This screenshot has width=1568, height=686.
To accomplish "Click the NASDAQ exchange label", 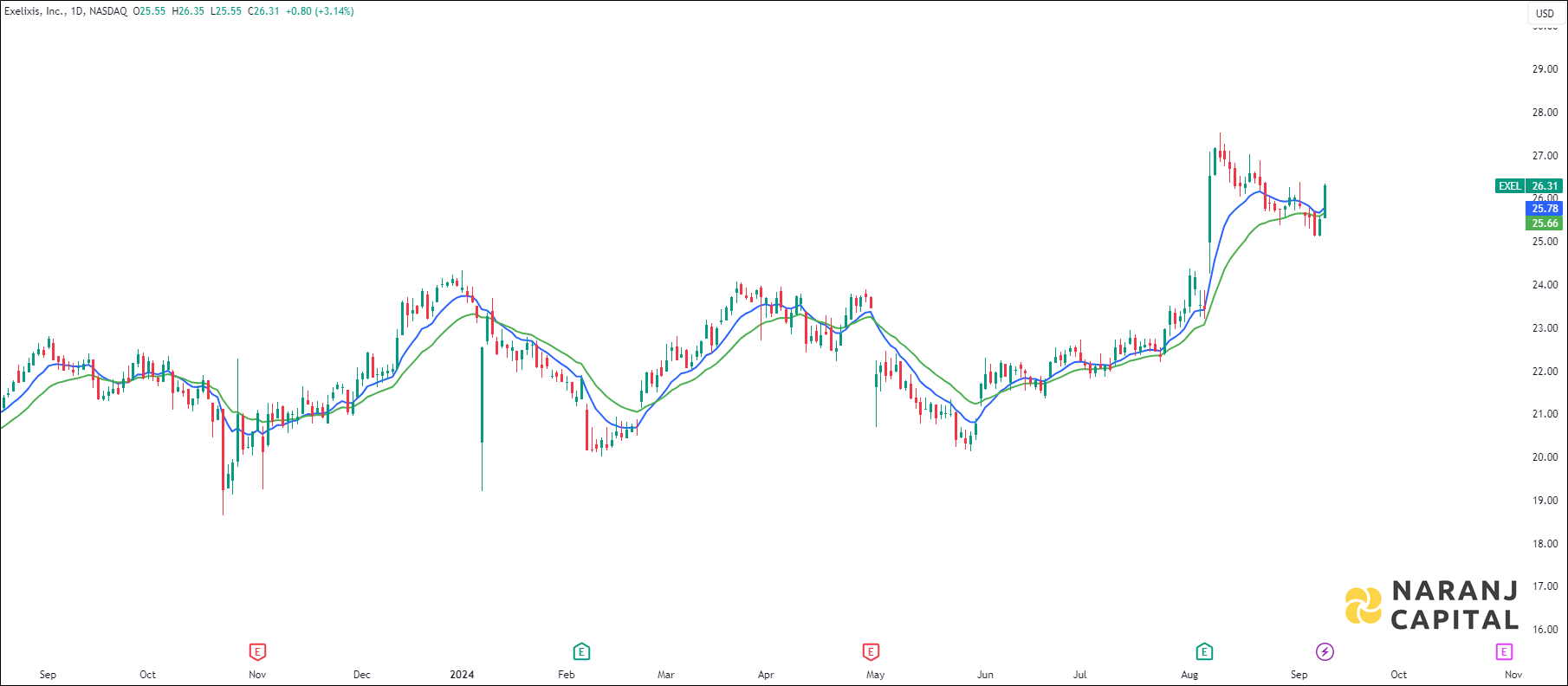I will pyautogui.click(x=108, y=11).
